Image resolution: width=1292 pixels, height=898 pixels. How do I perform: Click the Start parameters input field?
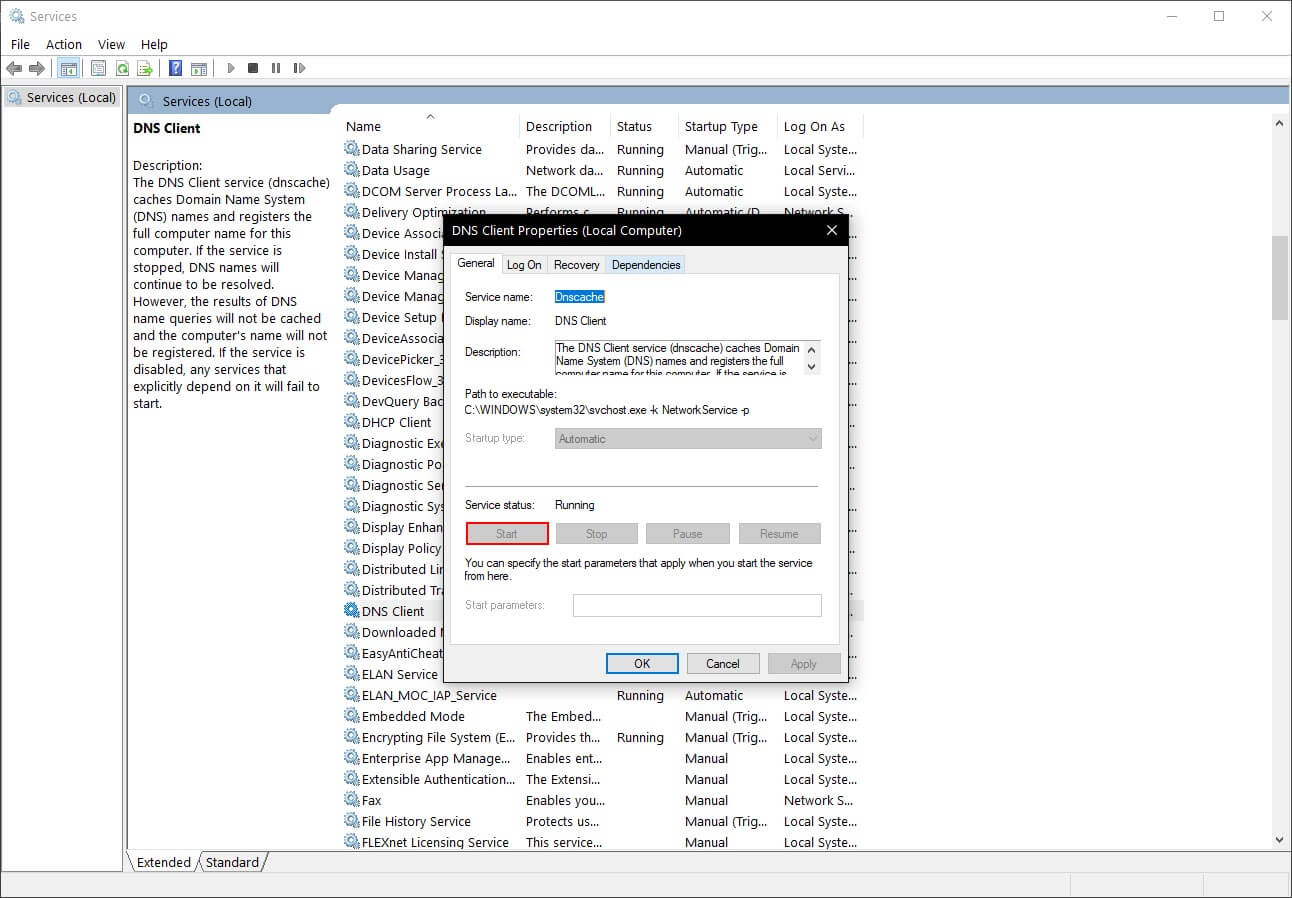[697, 605]
